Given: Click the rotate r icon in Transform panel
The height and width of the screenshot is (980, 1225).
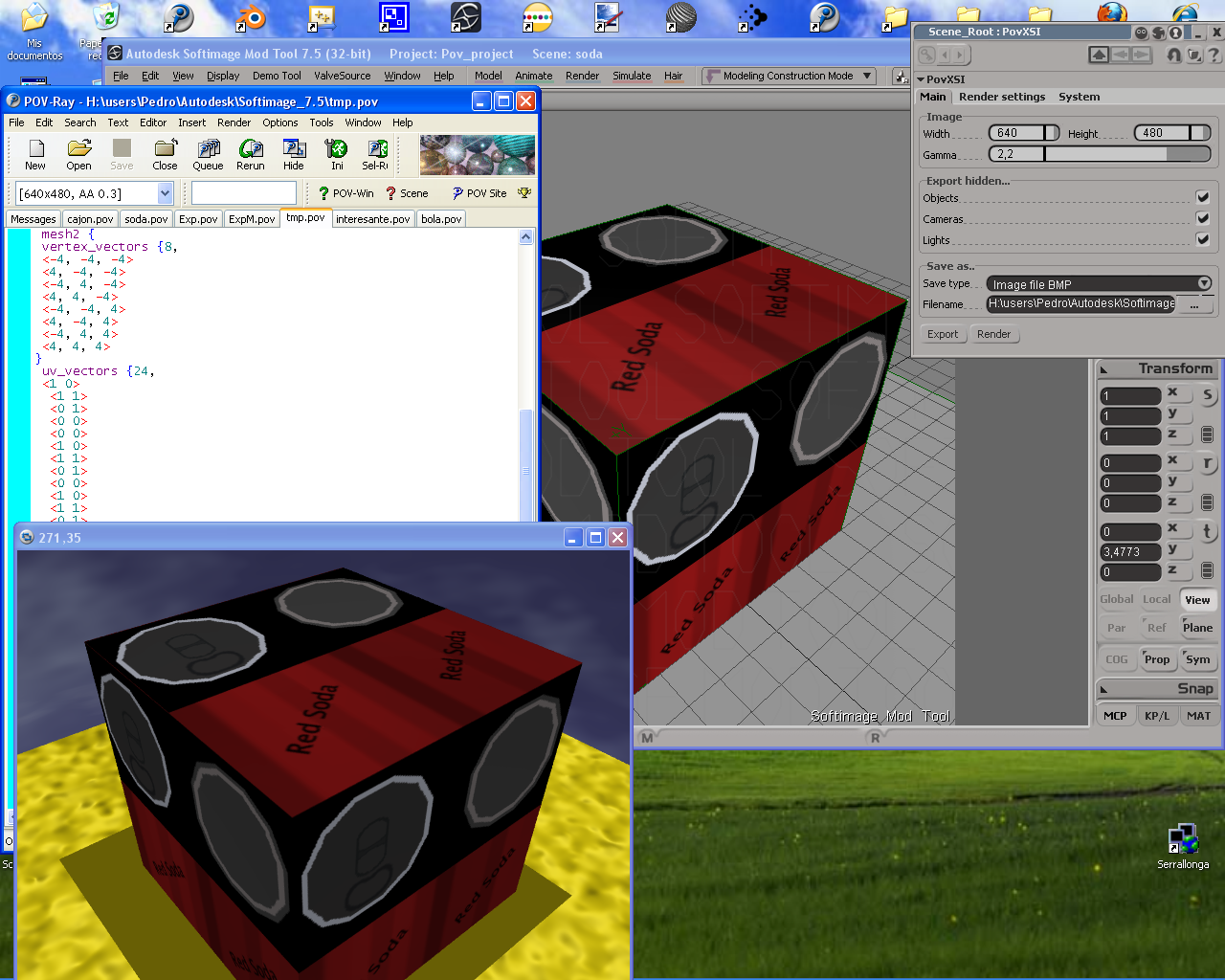Looking at the screenshot, I should tap(1207, 463).
